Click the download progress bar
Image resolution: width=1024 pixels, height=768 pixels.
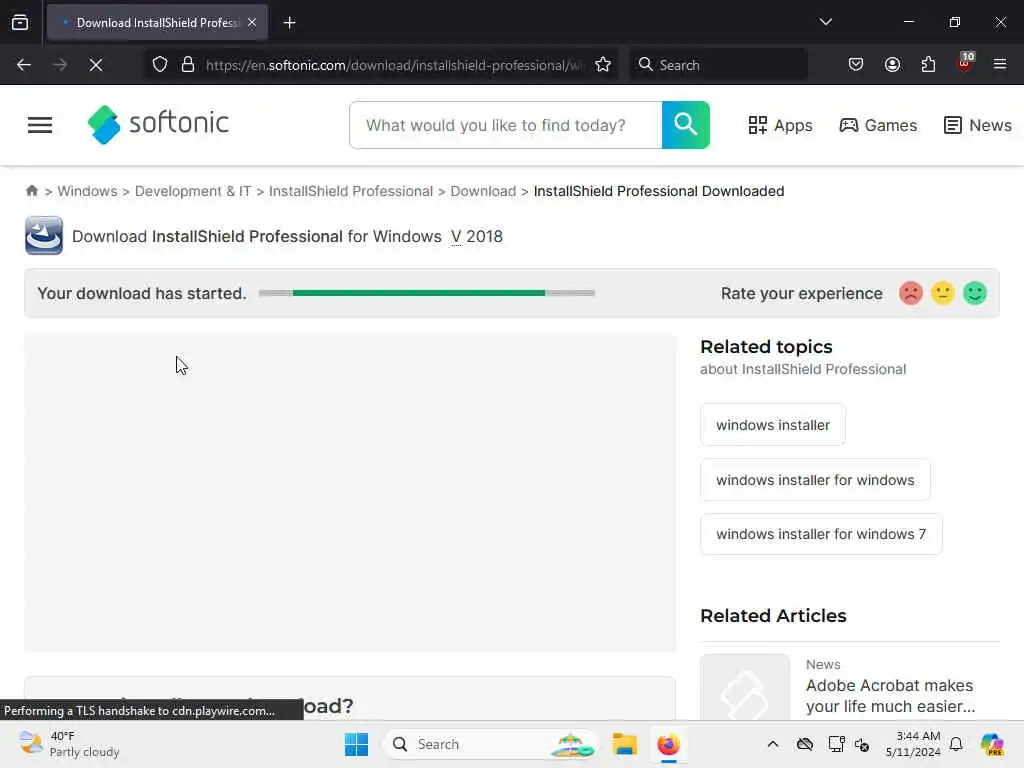426,293
